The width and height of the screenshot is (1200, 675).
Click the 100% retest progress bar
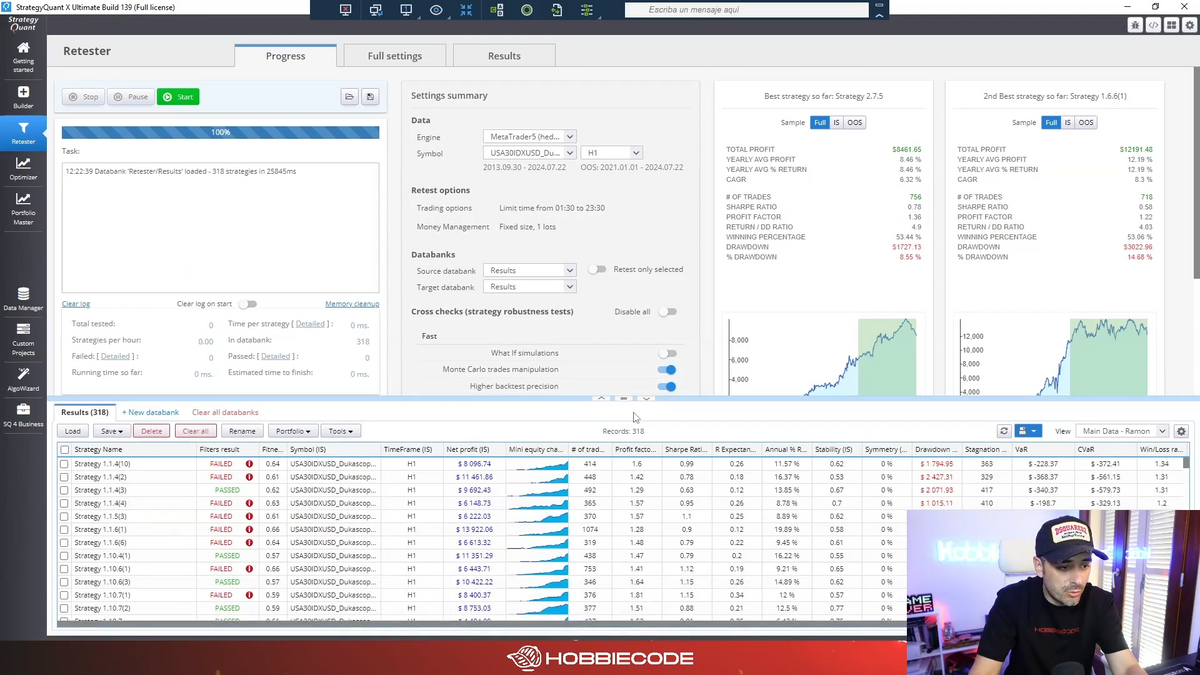point(221,132)
